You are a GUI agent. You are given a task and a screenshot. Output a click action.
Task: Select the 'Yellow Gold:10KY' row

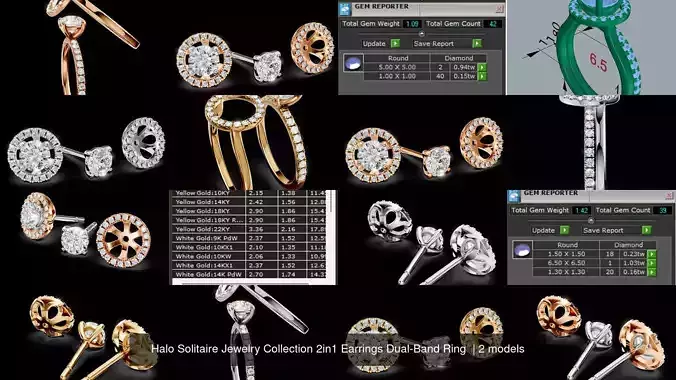[x=250, y=193]
